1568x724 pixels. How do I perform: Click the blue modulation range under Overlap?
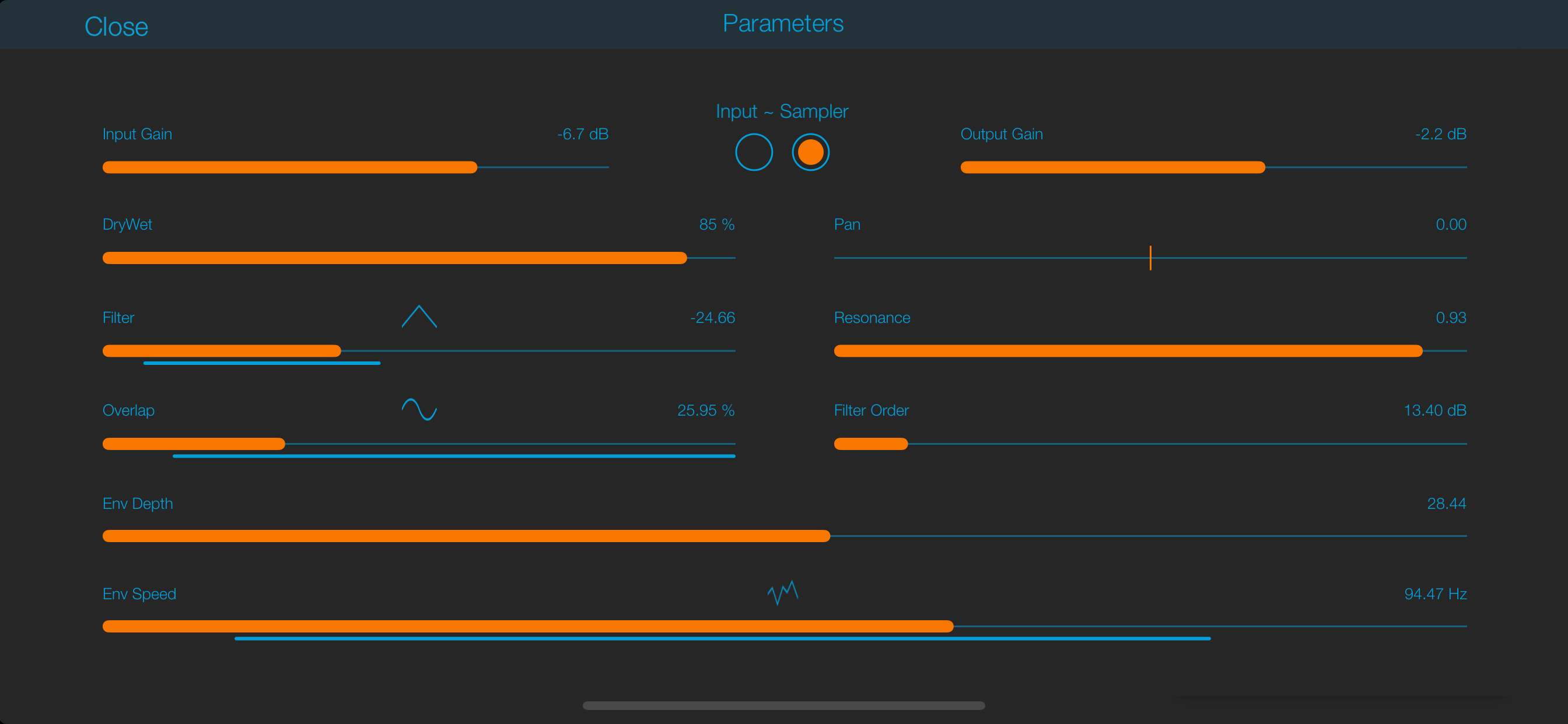click(x=453, y=456)
